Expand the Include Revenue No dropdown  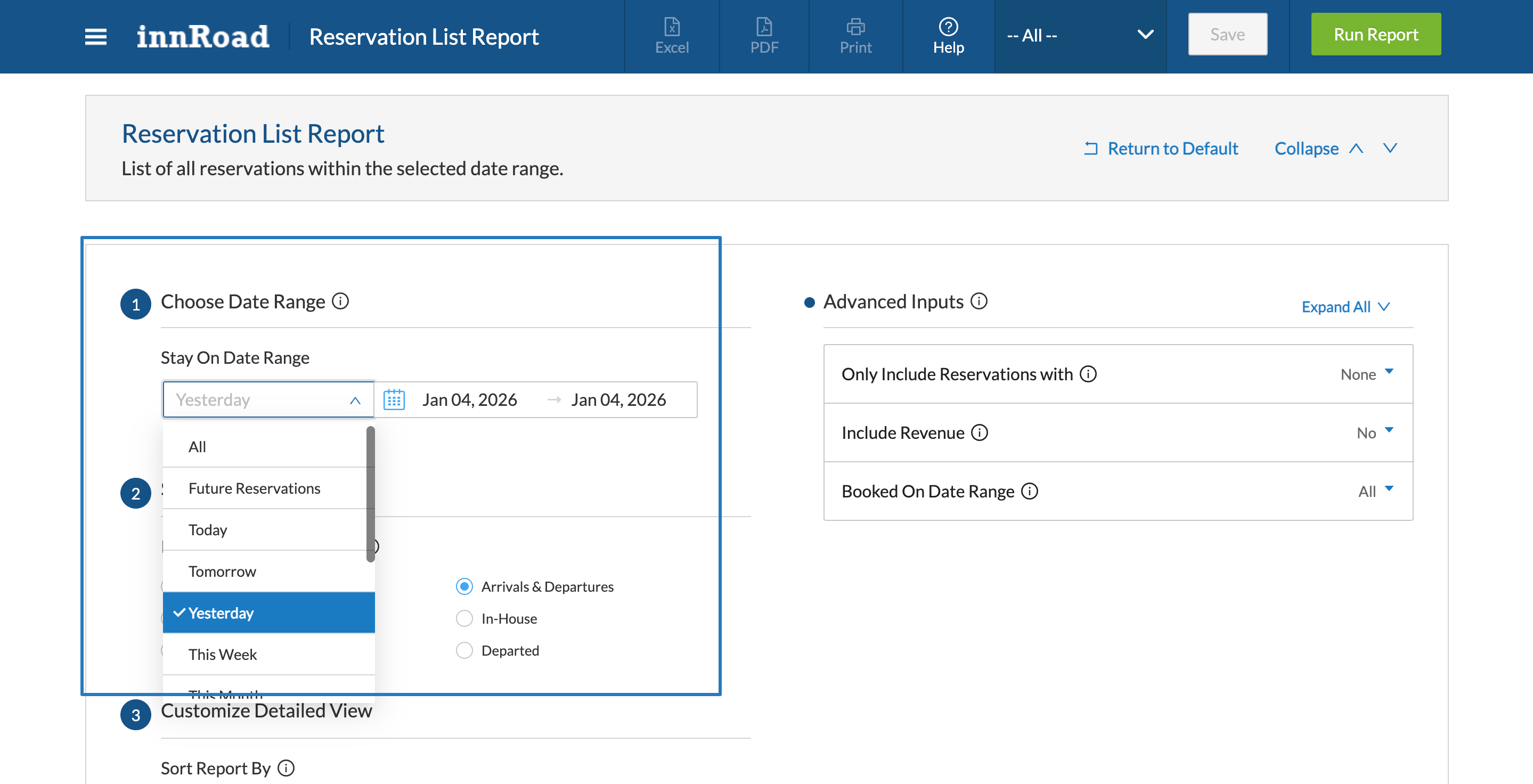(1375, 432)
